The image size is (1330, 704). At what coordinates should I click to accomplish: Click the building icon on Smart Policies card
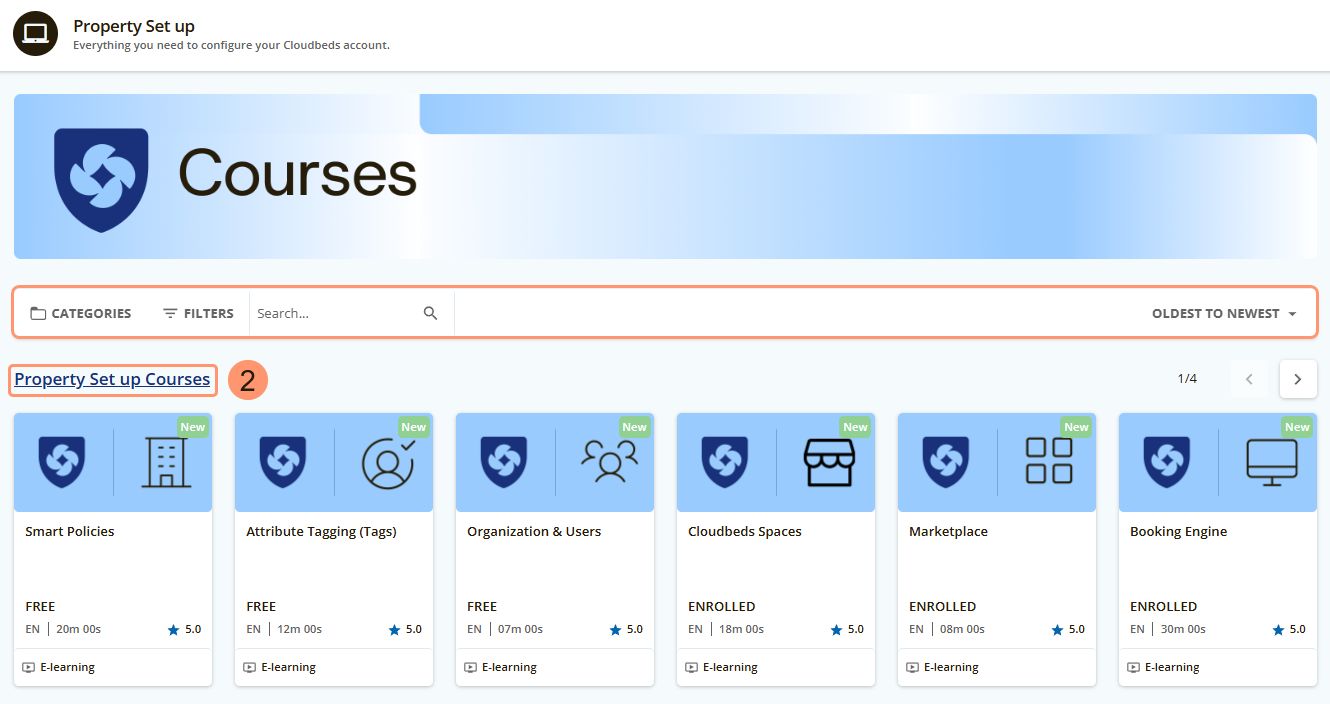[x=165, y=461]
